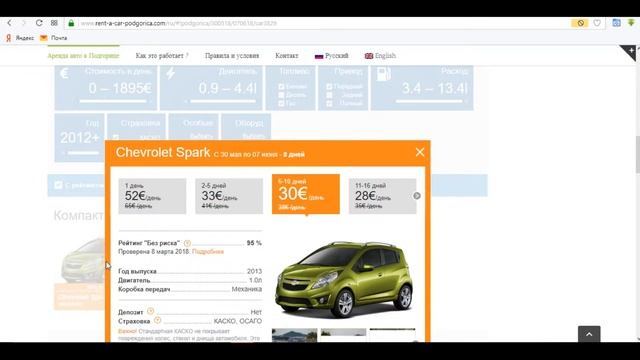Click the lightning icon in engine filter
The image size is (640, 360).
(171, 73)
